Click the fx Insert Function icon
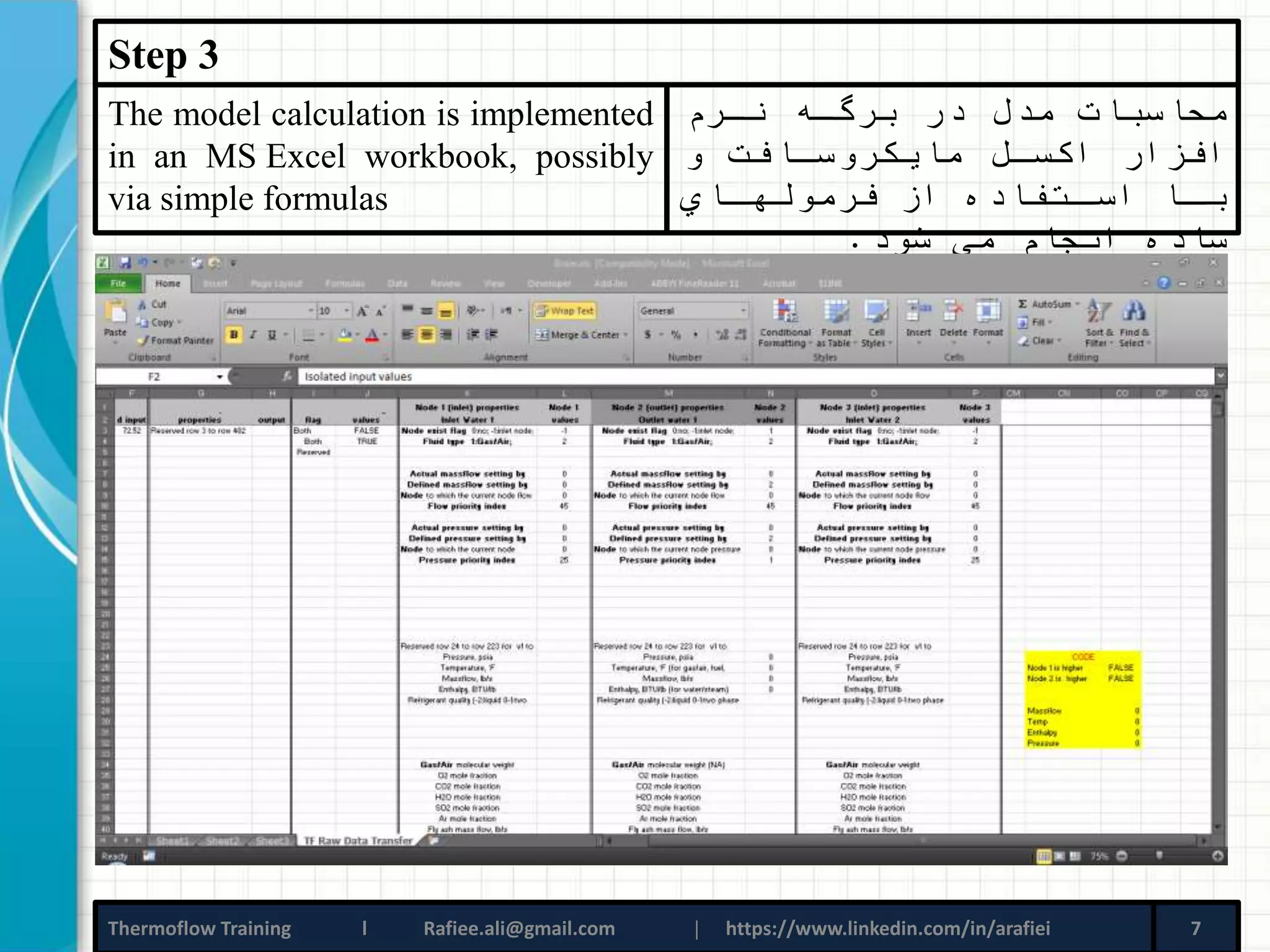1270x952 pixels. pos(286,376)
